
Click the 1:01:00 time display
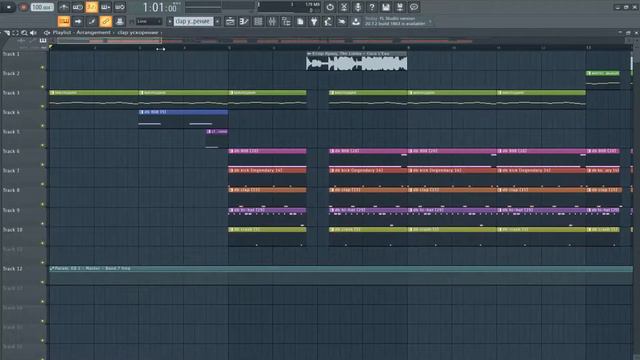tap(160, 7)
